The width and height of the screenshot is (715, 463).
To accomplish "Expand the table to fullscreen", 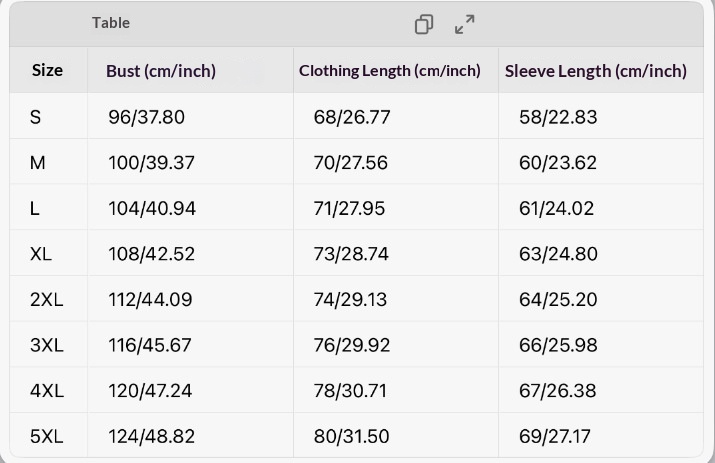I will (x=464, y=24).
